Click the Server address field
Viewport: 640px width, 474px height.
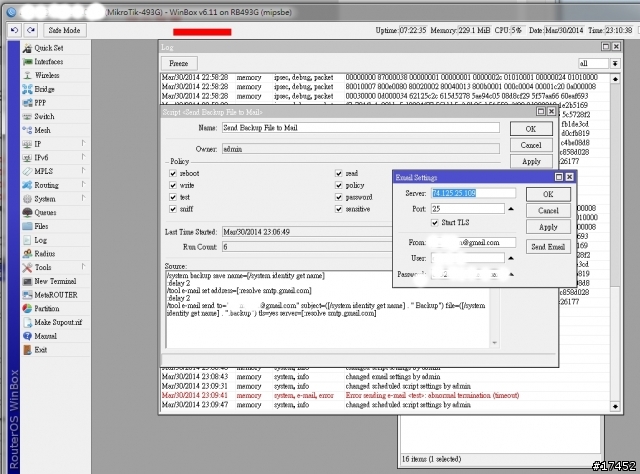(473, 193)
